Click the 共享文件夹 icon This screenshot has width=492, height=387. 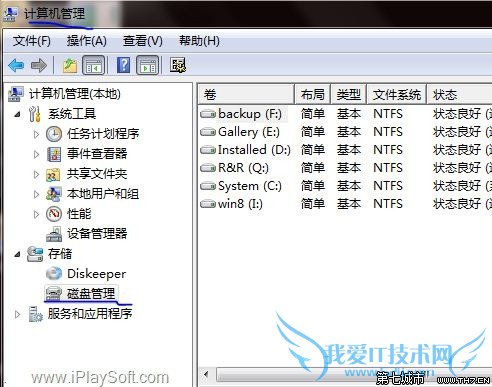(53, 174)
